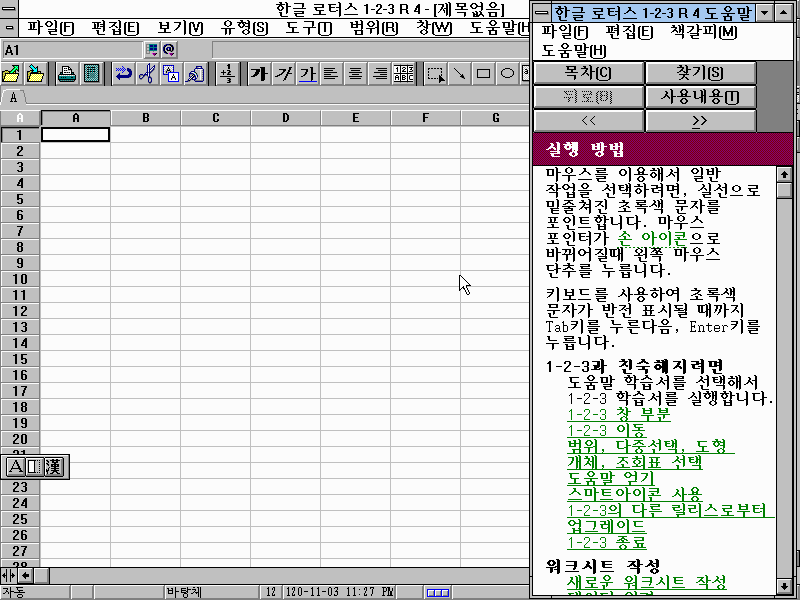Screen dimensions: 800x600
Task: Open the 편집(E) menu in 1-2-3
Action: (115, 28)
